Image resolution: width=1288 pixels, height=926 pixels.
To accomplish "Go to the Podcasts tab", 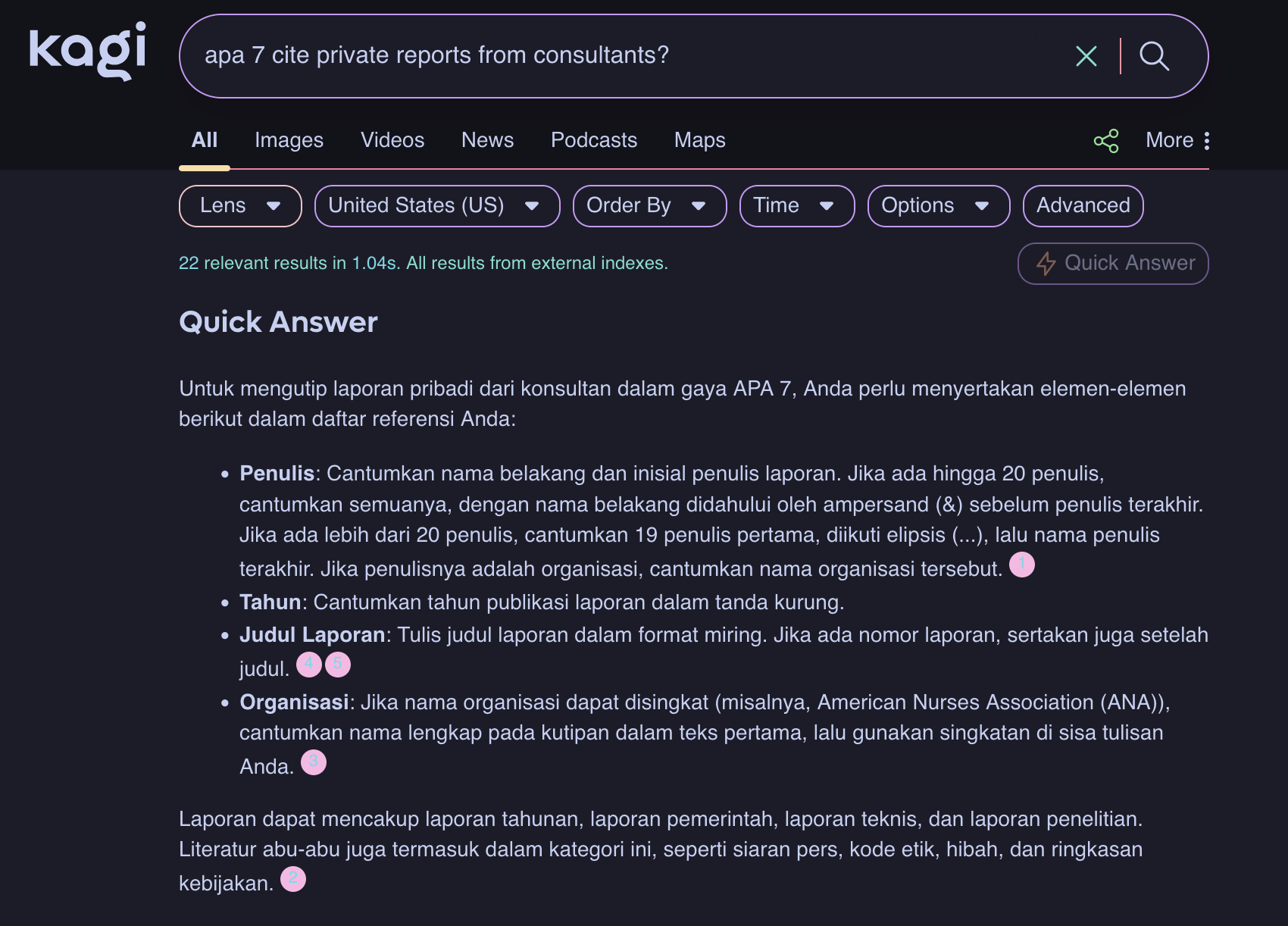I will click(594, 140).
